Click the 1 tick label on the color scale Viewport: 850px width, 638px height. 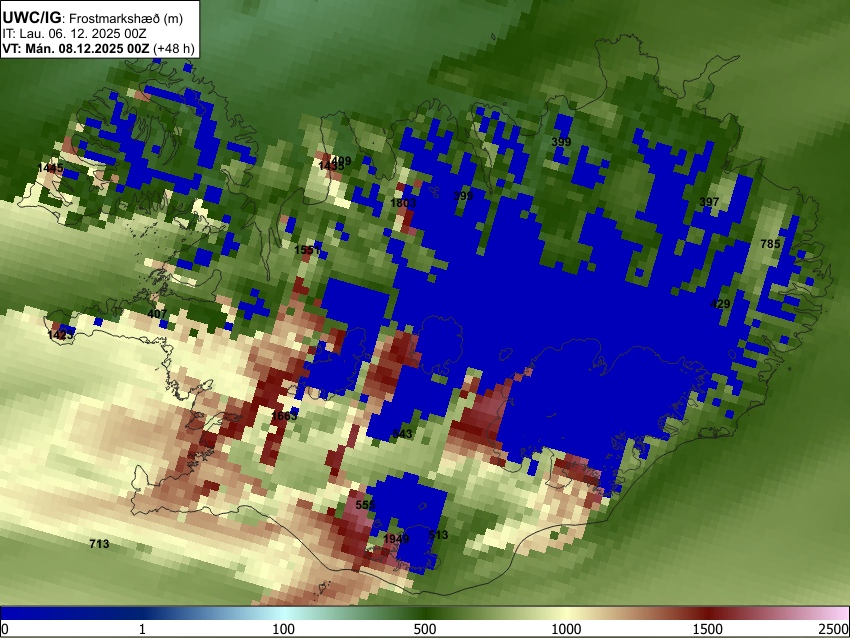(142, 629)
